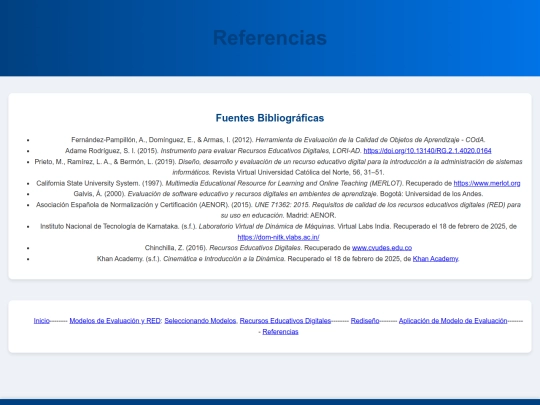This screenshot has width=540, height=405.
Task: Select the California State University System reference
Action: click(278, 183)
